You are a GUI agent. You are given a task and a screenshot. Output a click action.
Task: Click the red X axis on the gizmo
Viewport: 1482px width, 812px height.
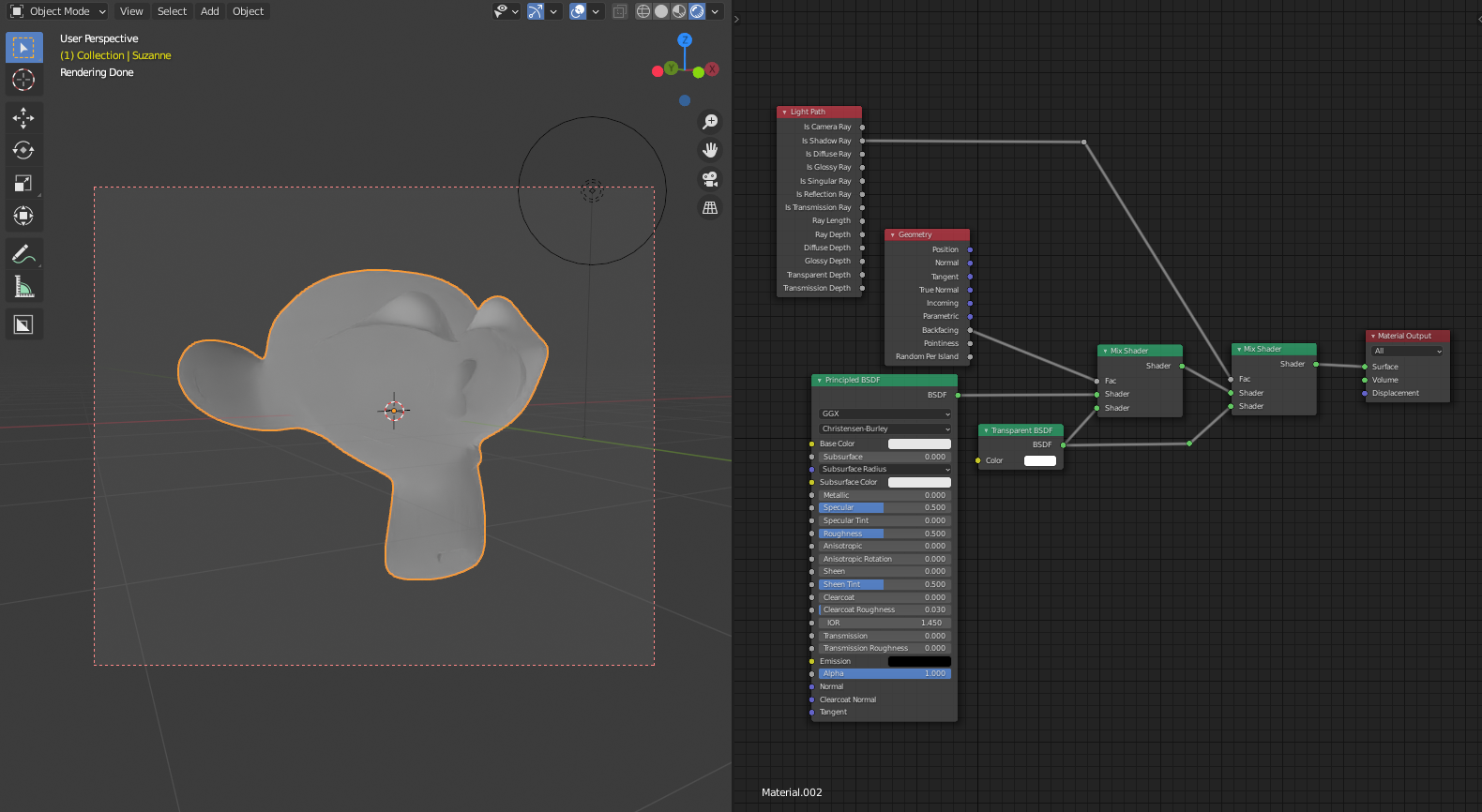tap(713, 69)
